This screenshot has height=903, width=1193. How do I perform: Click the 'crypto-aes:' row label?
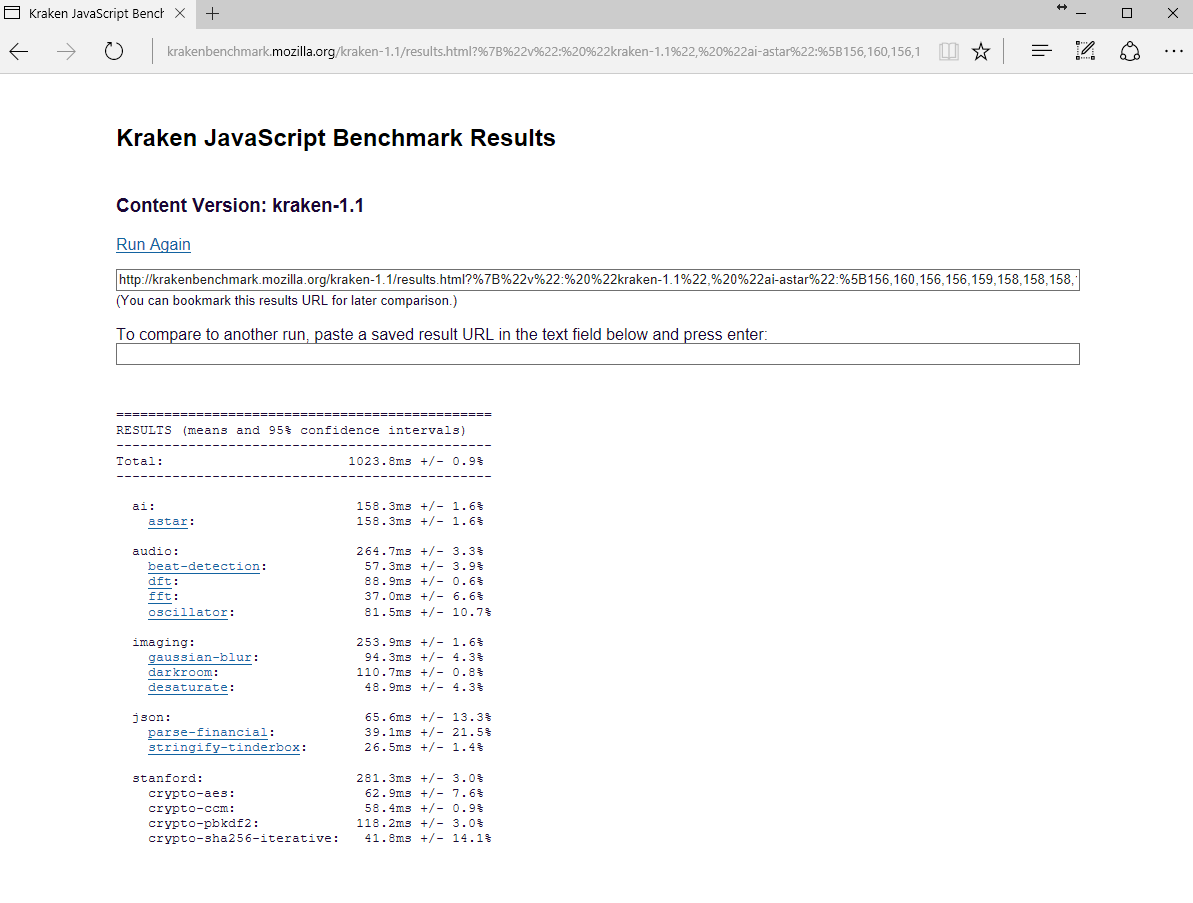point(192,793)
